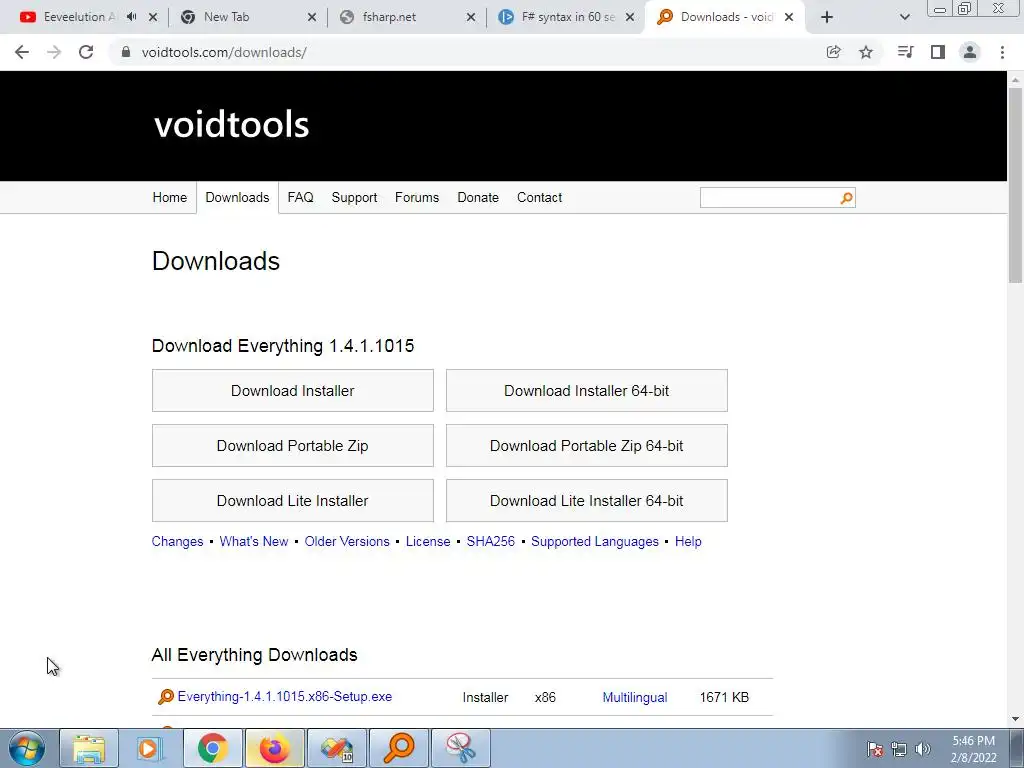The height and width of the screenshot is (768, 1024).
Task: Close the fsharp.net tab
Action: click(471, 17)
